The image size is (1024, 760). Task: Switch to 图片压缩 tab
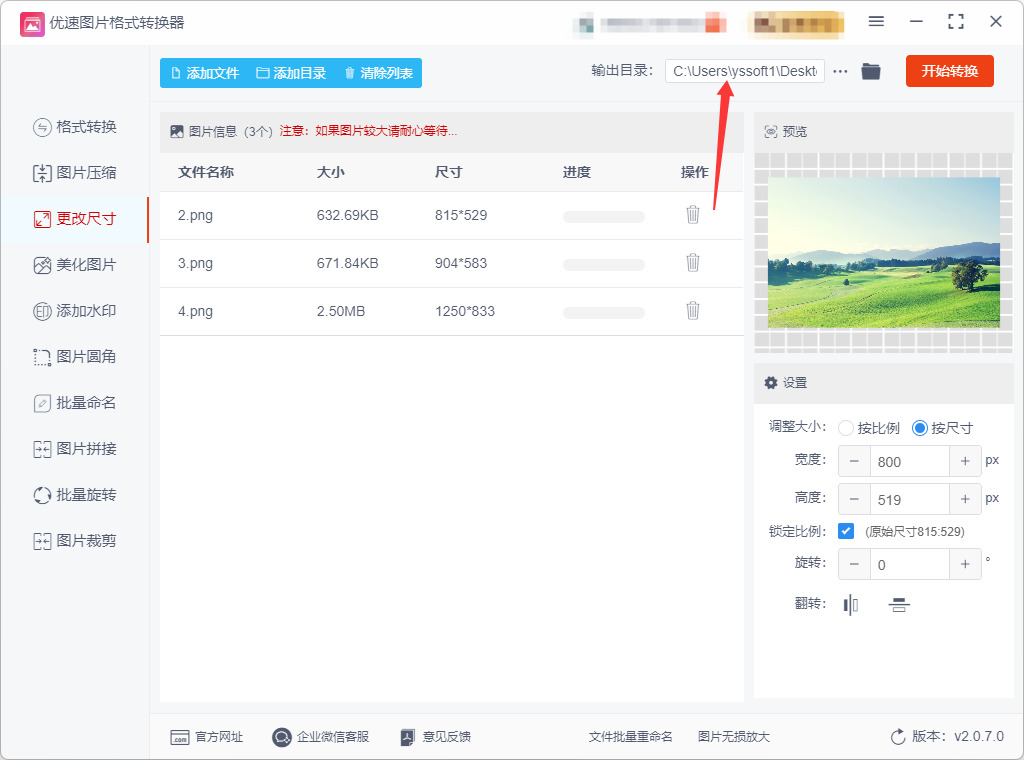pos(74,173)
